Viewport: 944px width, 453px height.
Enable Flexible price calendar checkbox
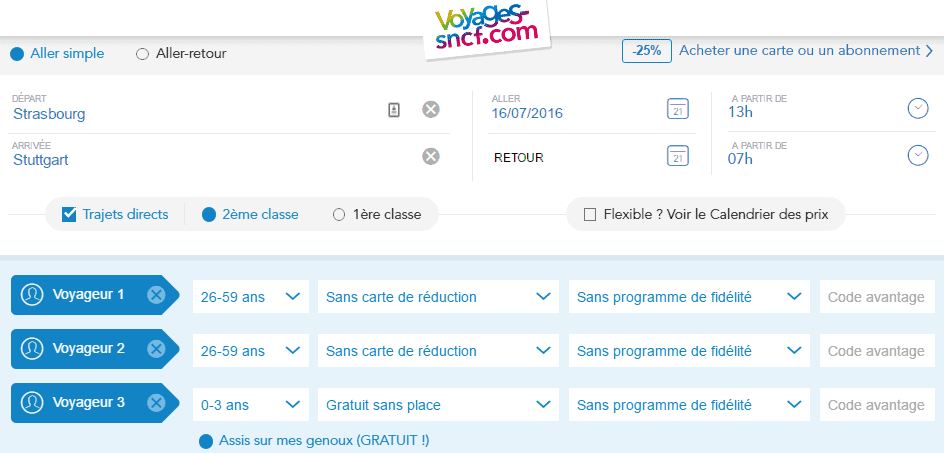pyautogui.click(x=590, y=214)
